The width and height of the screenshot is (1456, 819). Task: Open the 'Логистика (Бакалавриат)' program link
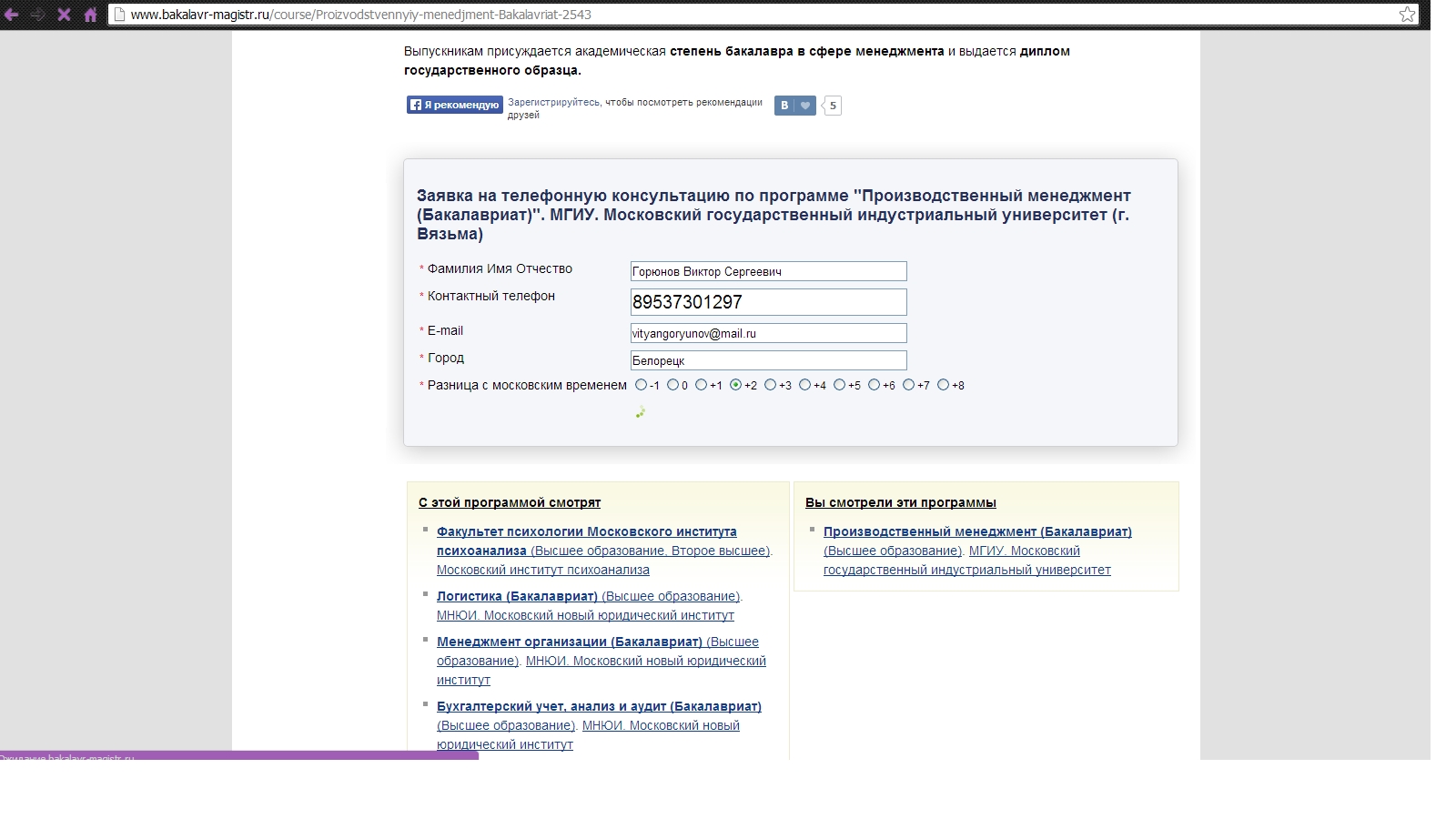[x=517, y=596]
